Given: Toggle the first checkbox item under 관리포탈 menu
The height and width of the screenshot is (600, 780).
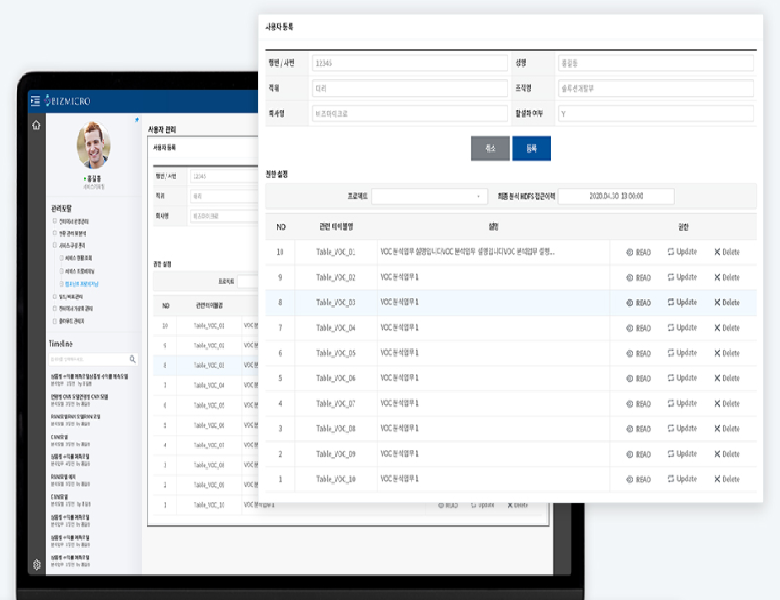Looking at the screenshot, I should (x=53, y=220).
